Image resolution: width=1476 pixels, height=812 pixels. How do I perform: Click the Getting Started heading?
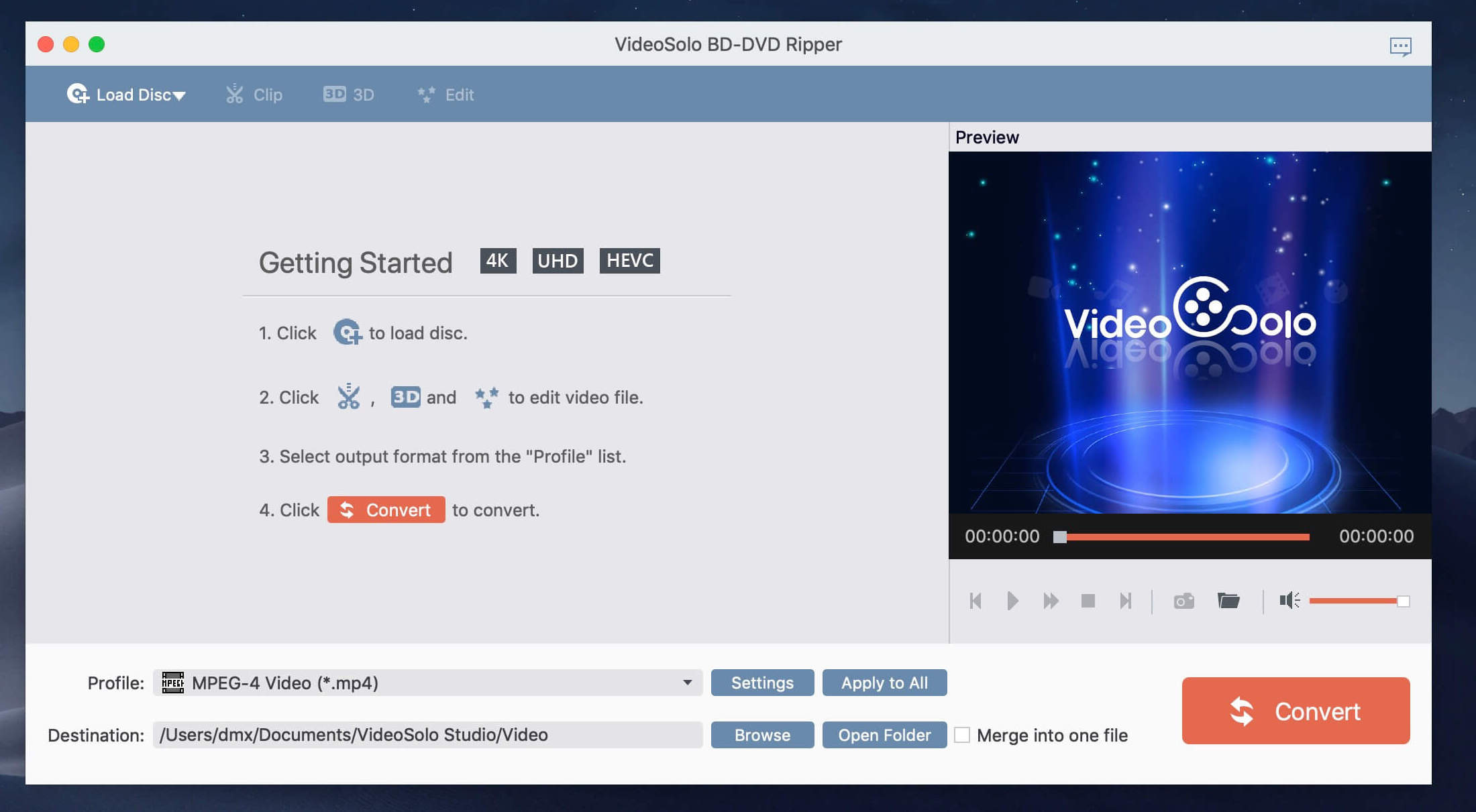tap(356, 263)
